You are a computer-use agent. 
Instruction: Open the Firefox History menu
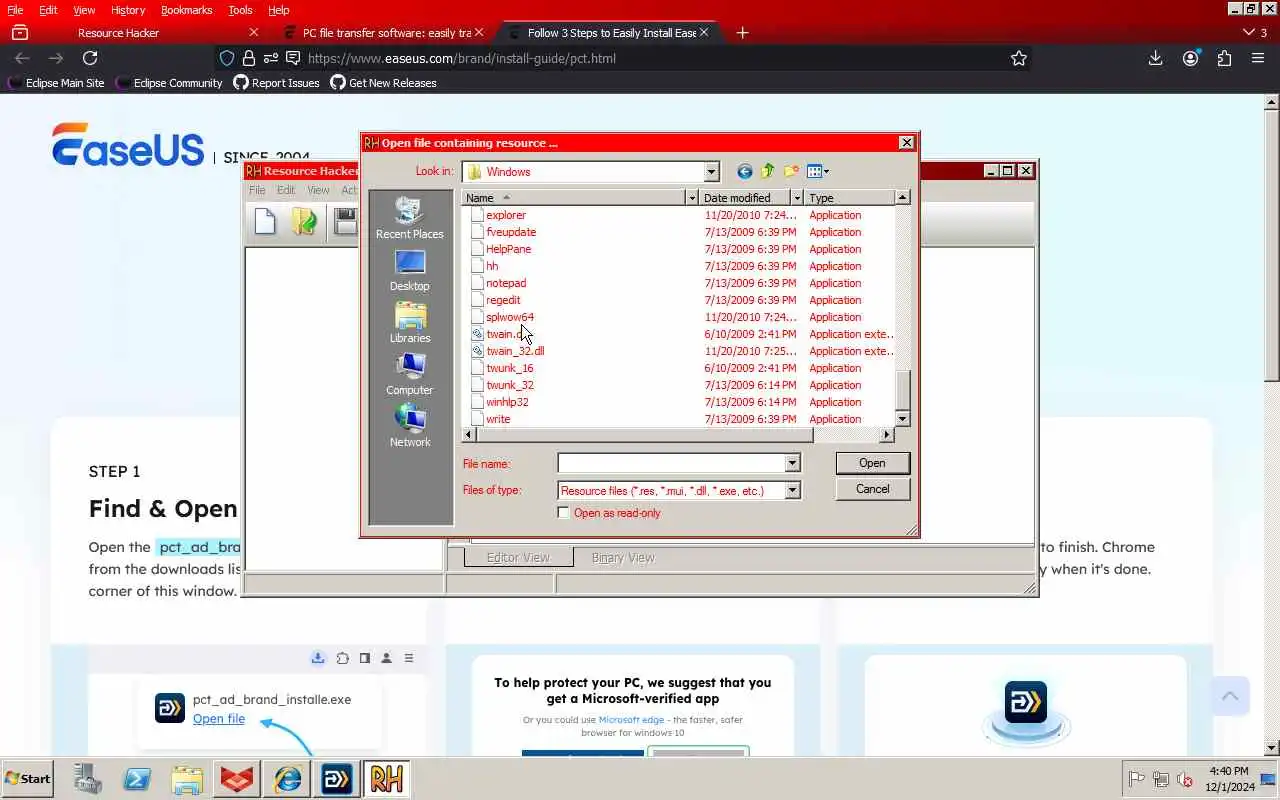(x=128, y=10)
